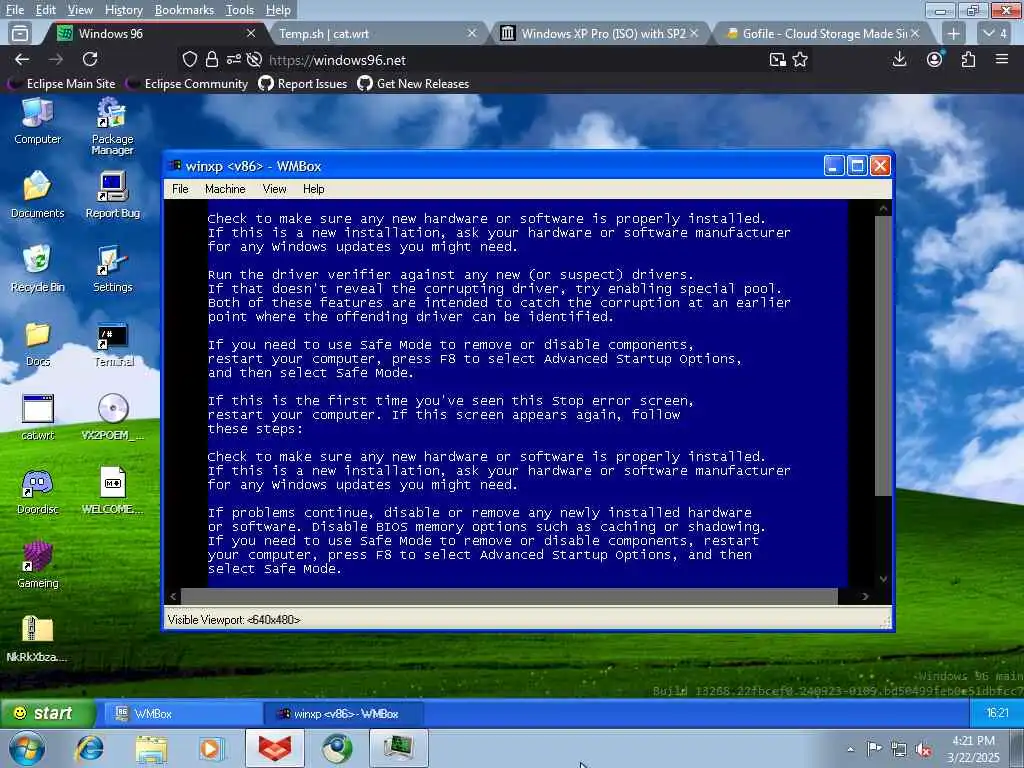
Task: Click the red fox browser taskbar icon
Action: [x=275, y=748]
